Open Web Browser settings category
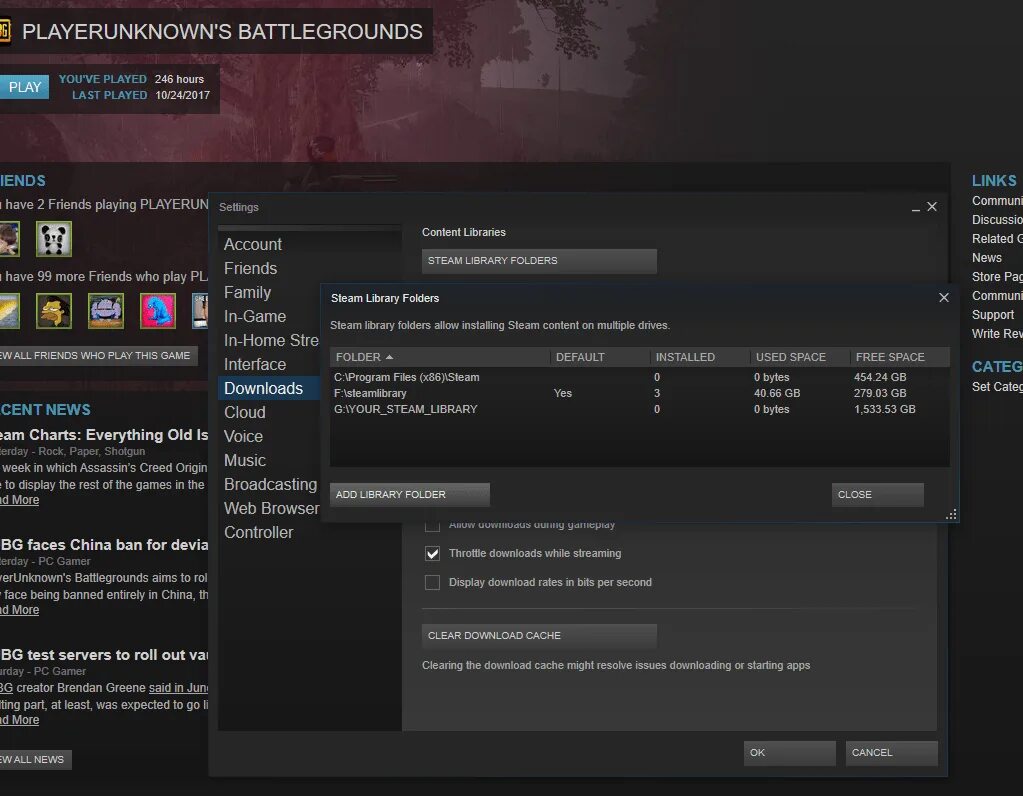Screen dimensions: 1023x796 pyautogui.click(x=271, y=508)
